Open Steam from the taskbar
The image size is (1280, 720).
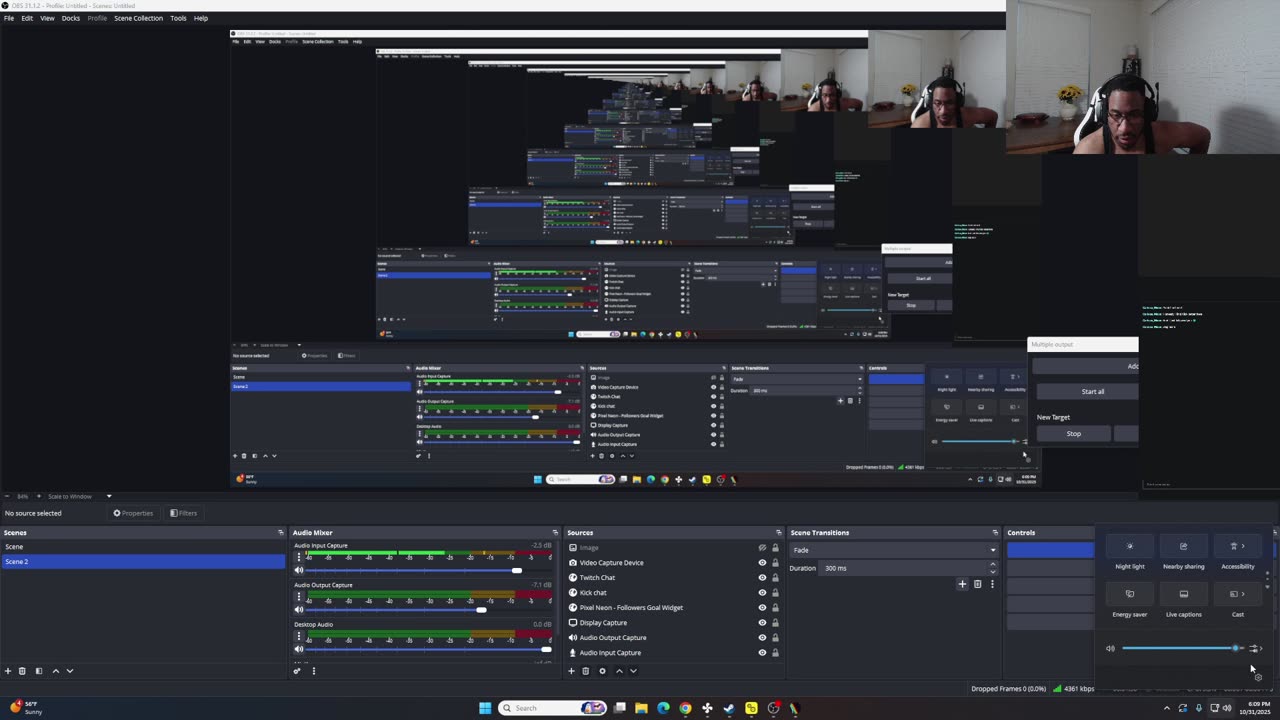[x=729, y=708]
